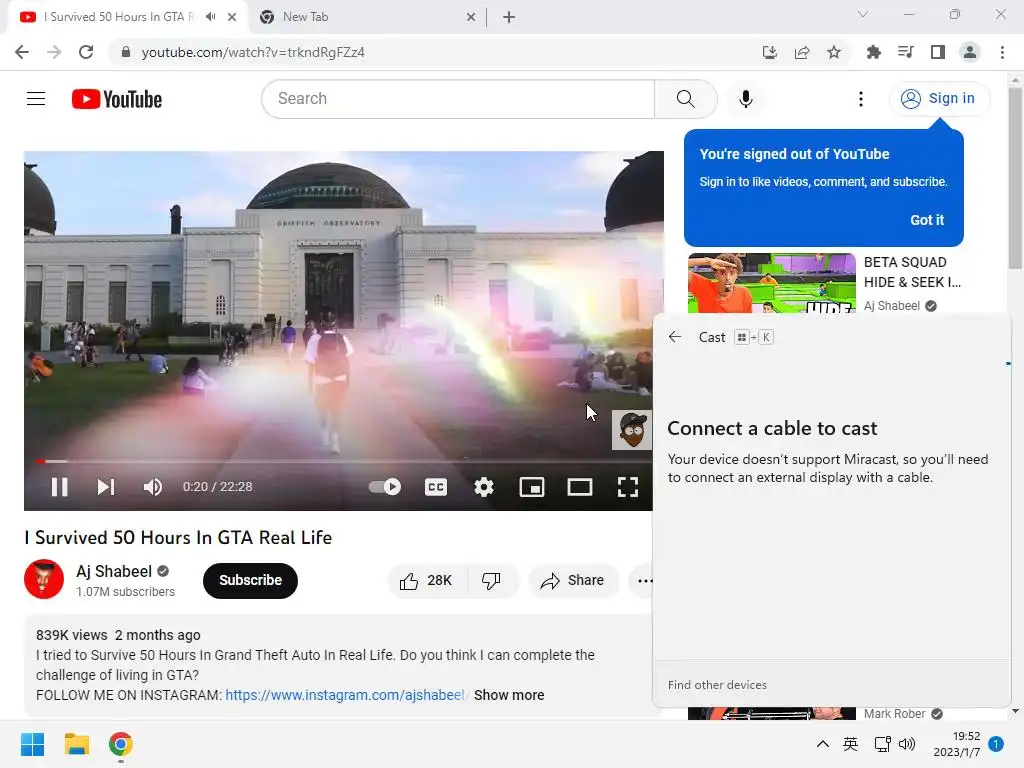The image size is (1024, 768).
Task: Toggle autoplay switch in player
Action: [x=385, y=487]
